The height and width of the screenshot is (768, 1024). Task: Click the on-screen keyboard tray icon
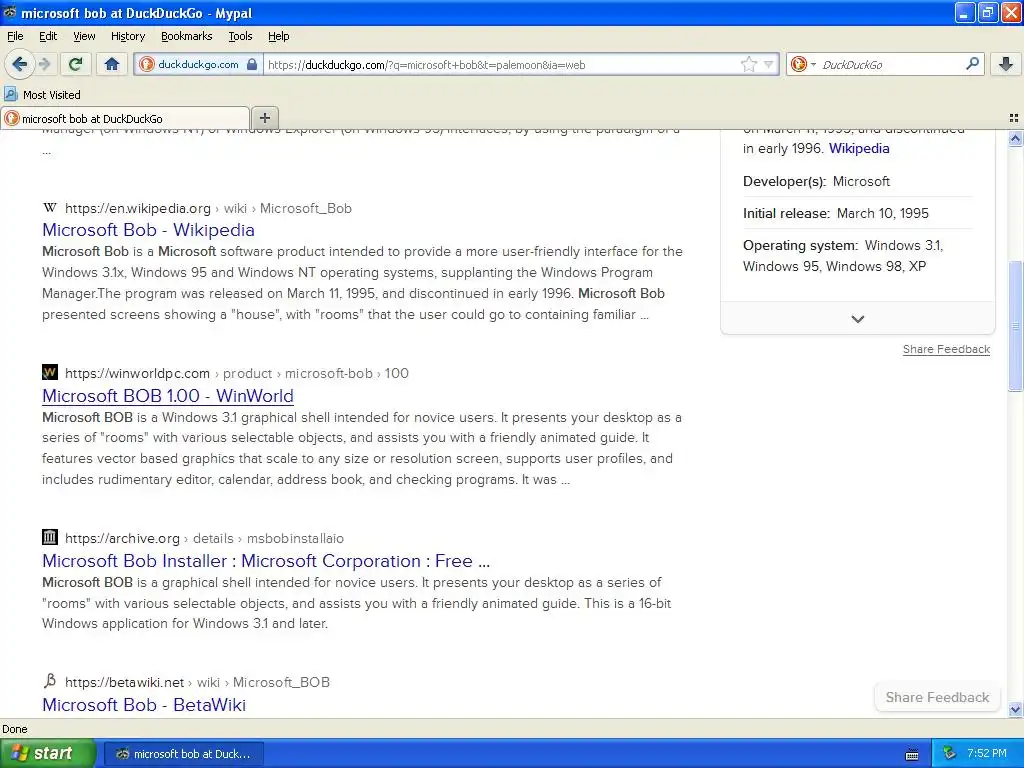pyautogui.click(x=912, y=754)
